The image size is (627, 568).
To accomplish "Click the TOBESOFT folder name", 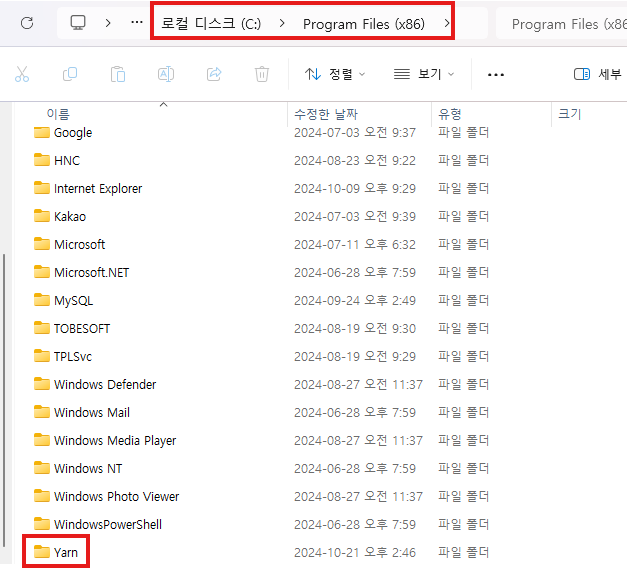I will 82,329.
